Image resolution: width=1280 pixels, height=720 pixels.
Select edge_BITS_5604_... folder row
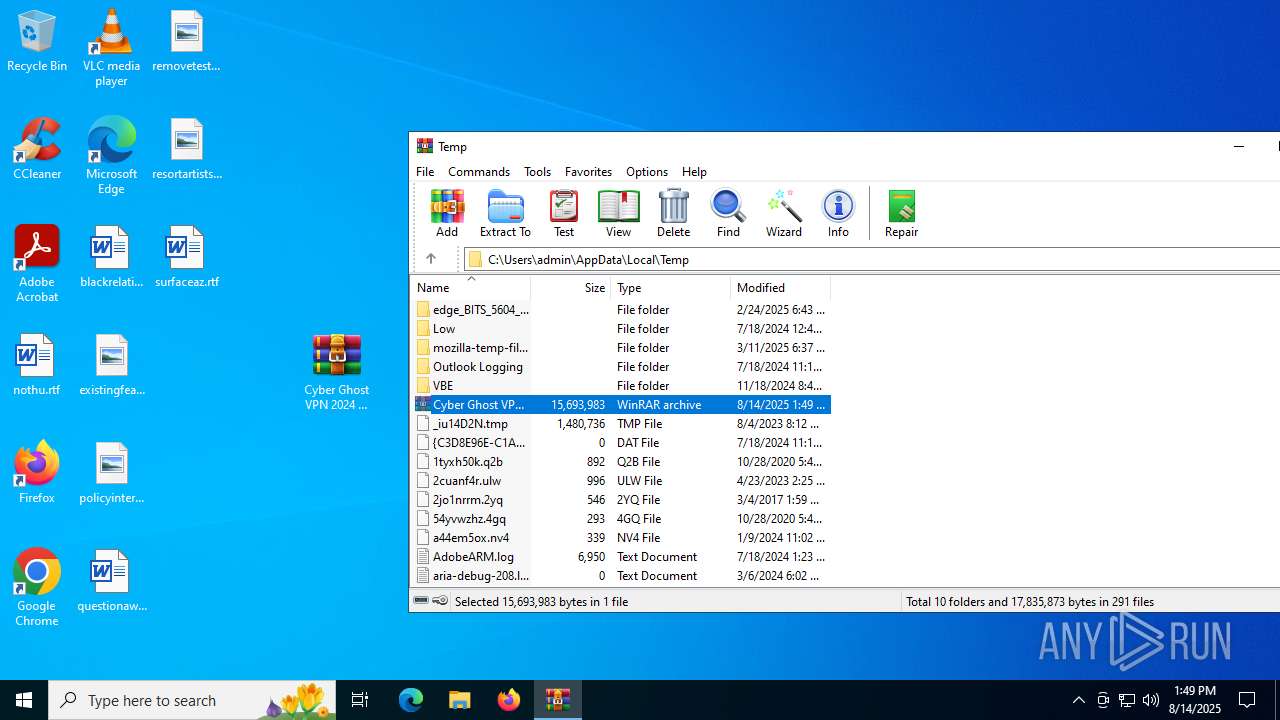tap(622, 310)
